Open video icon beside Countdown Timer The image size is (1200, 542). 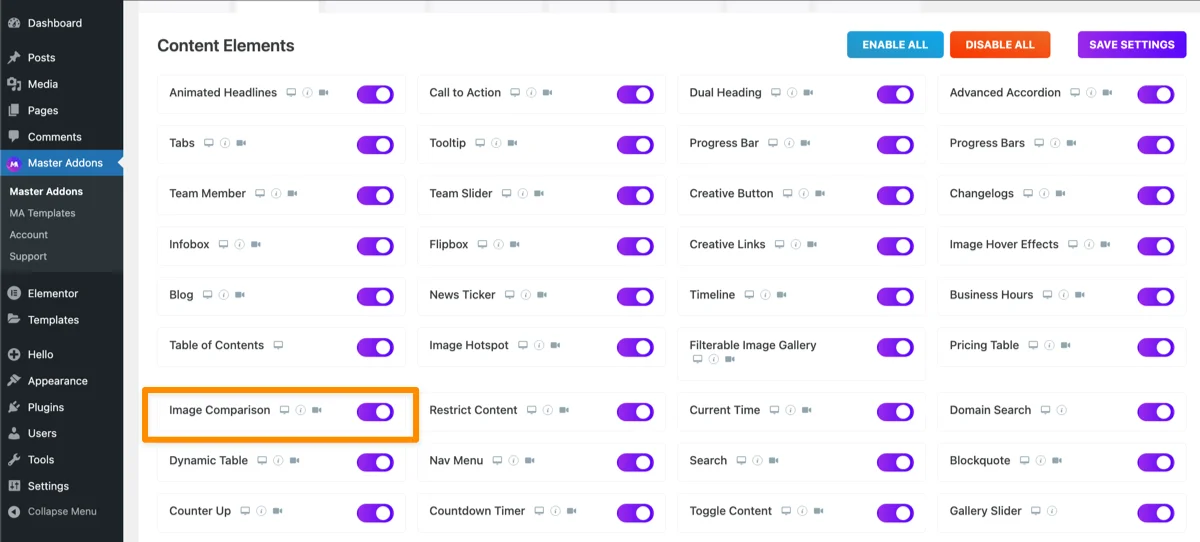[x=571, y=511]
